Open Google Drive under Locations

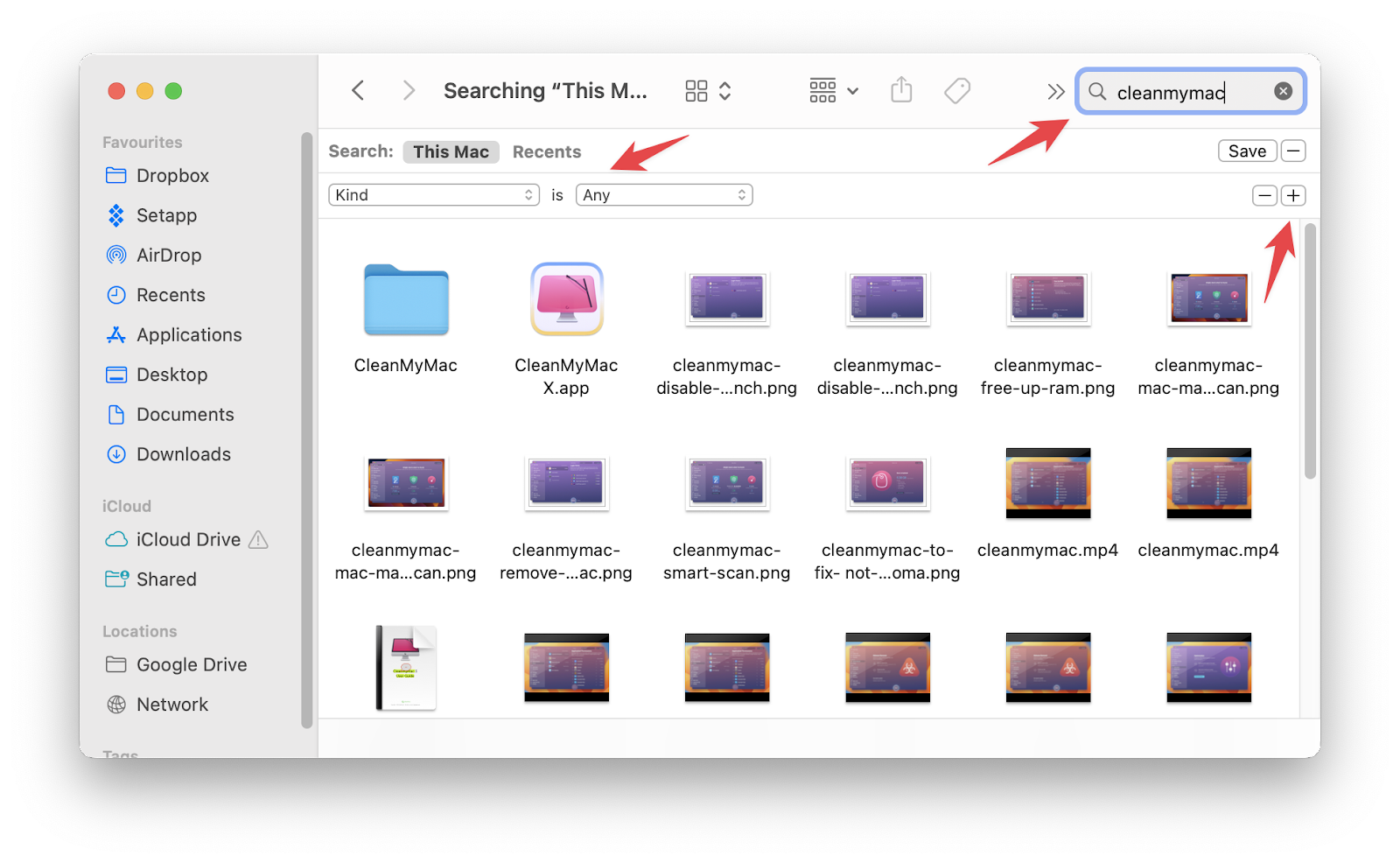tap(191, 664)
